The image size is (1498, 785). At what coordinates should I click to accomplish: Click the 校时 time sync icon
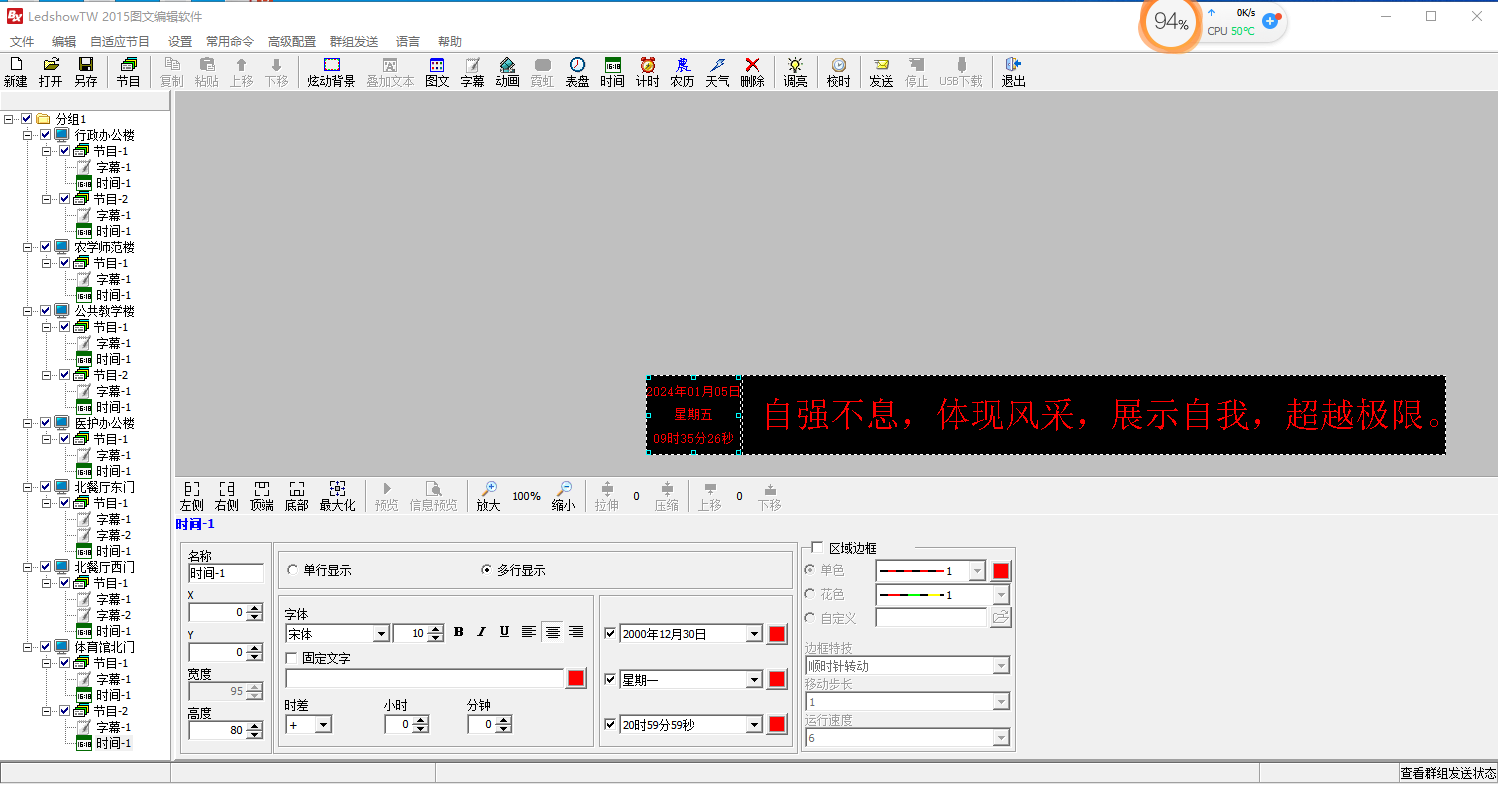pyautogui.click(x=838, y=72)
